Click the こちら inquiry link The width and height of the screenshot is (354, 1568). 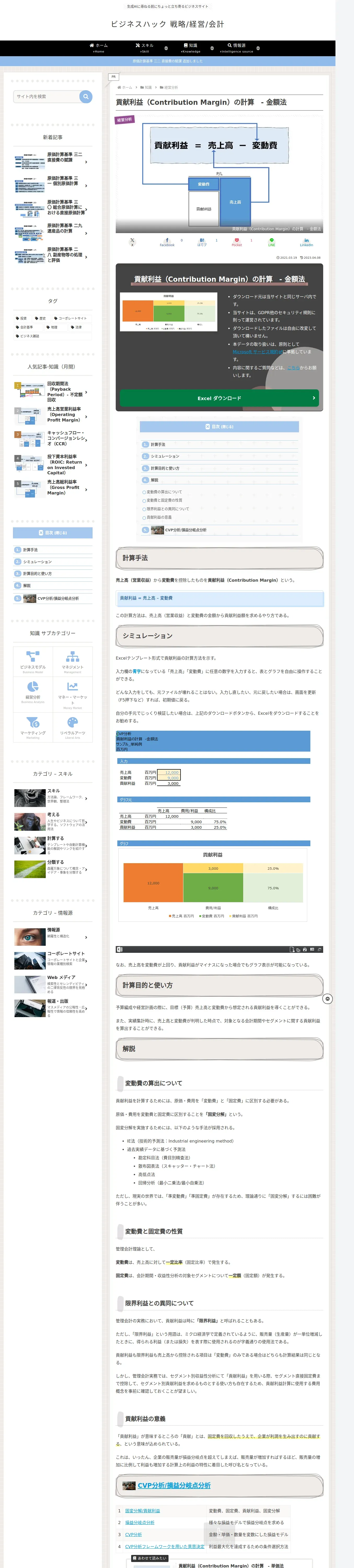pos(293,368)
